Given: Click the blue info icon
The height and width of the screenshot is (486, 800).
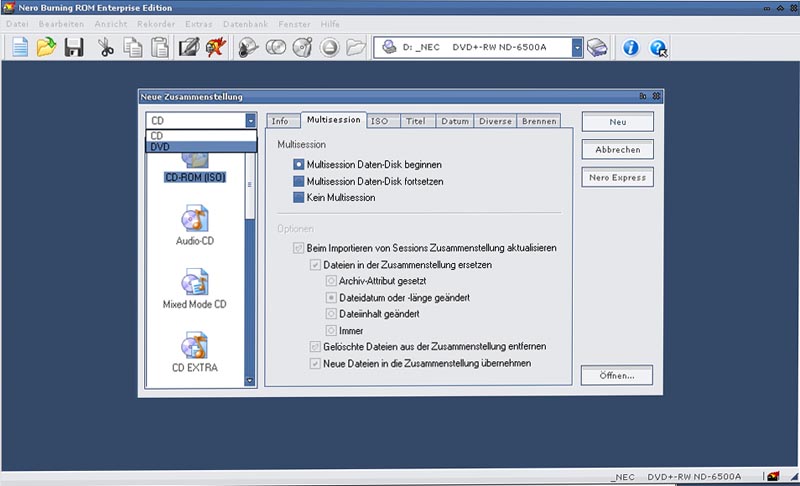Looking at the screenshot, I should pos(631,47).
